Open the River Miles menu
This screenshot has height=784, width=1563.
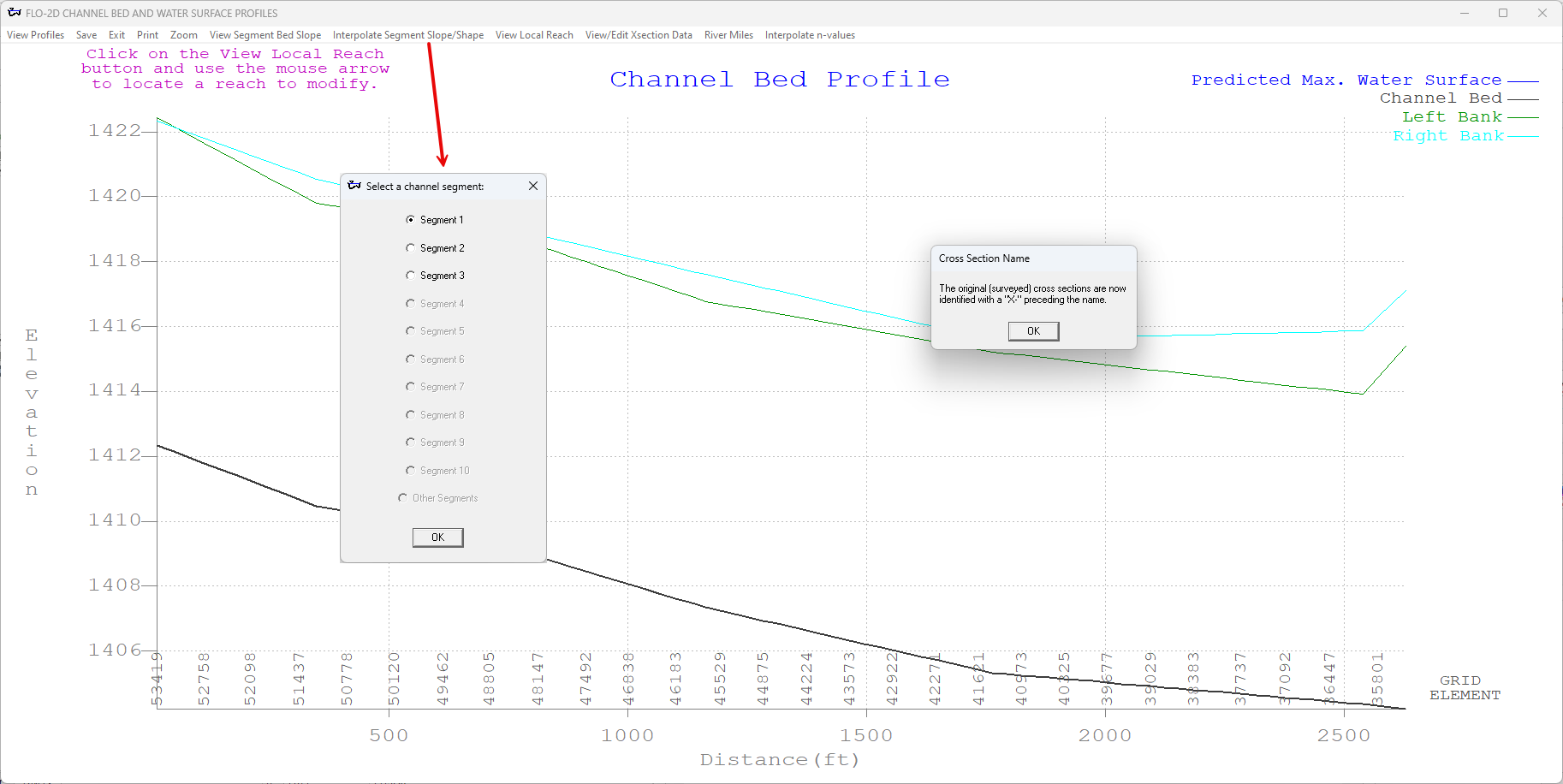(728, 35)
